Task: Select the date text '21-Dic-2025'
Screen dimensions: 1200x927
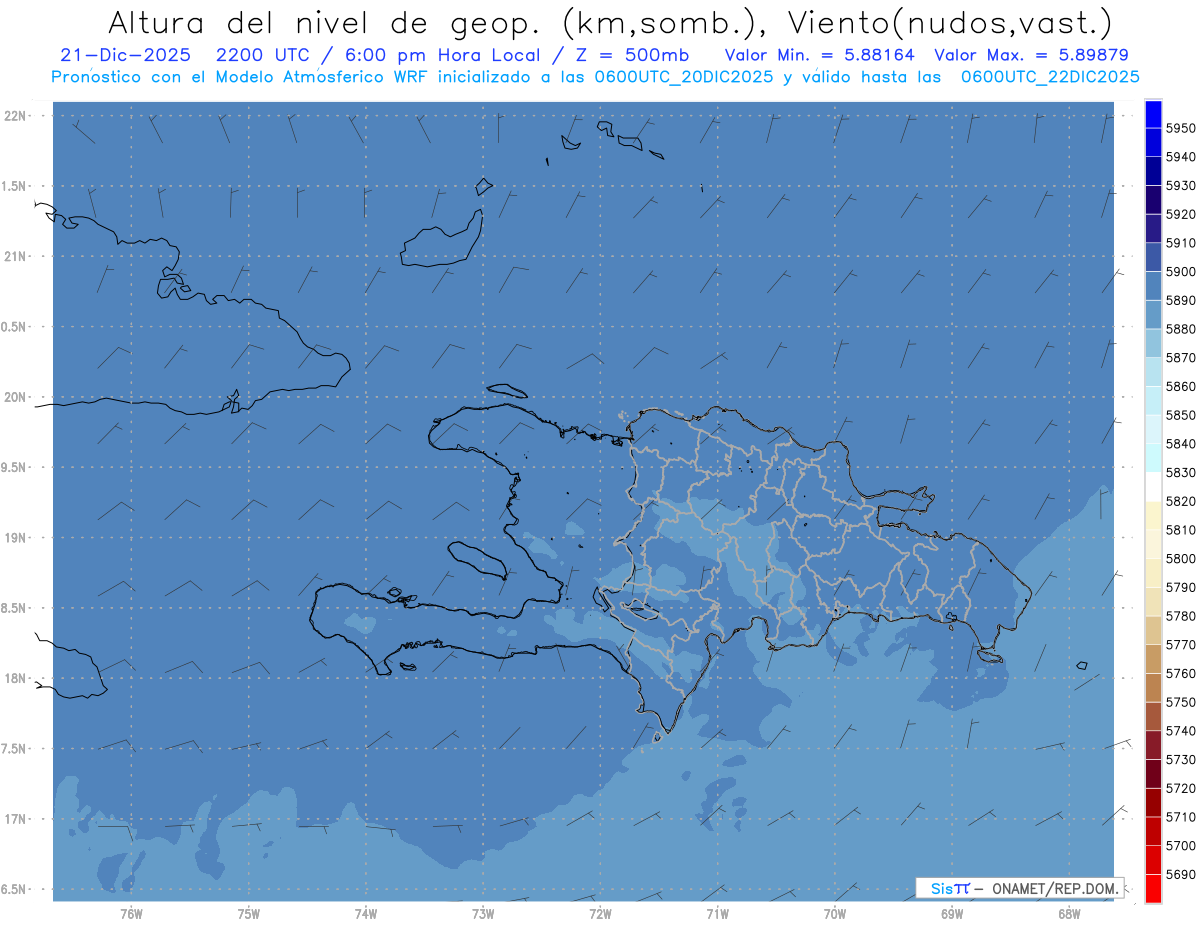Action: pyautogui.click(x=125, y=55)
